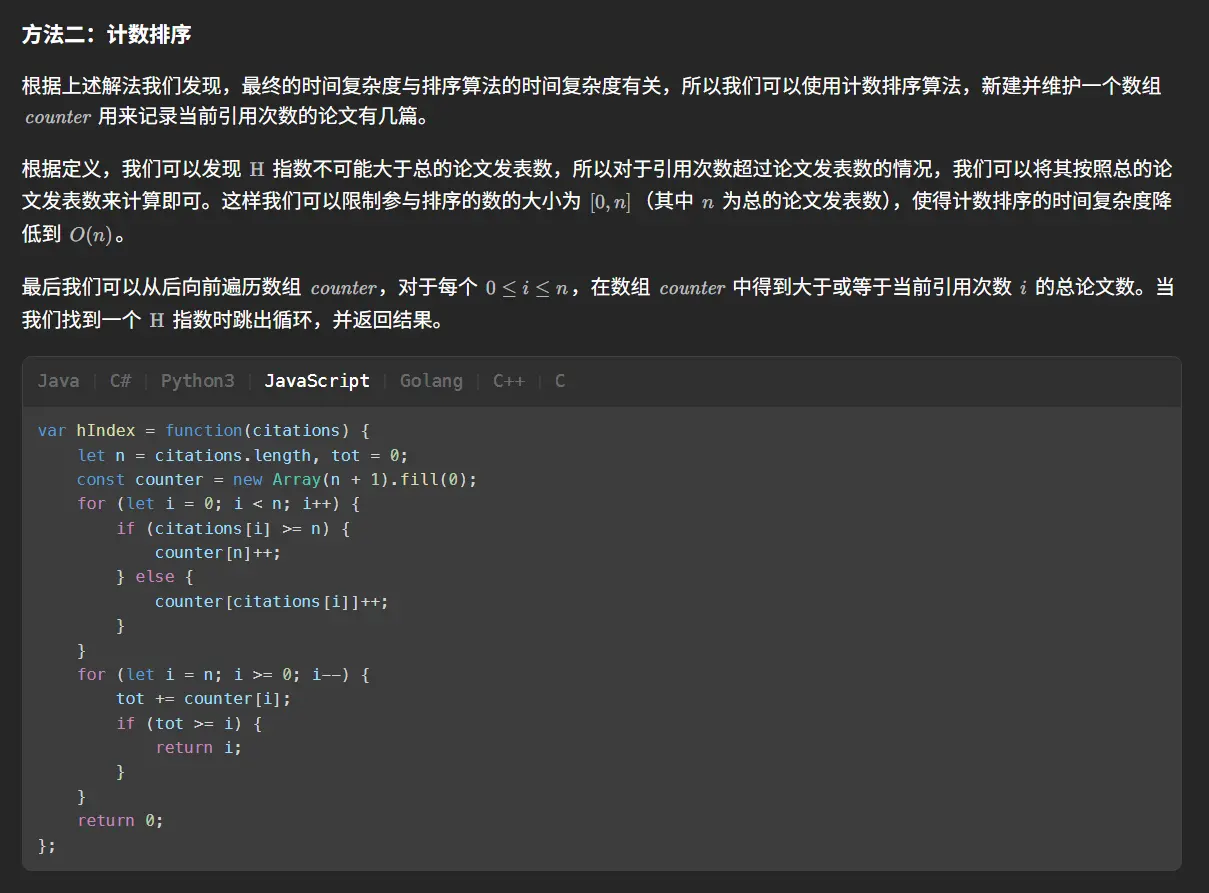Click the 'if (tot >= i)' condition line

189,723
